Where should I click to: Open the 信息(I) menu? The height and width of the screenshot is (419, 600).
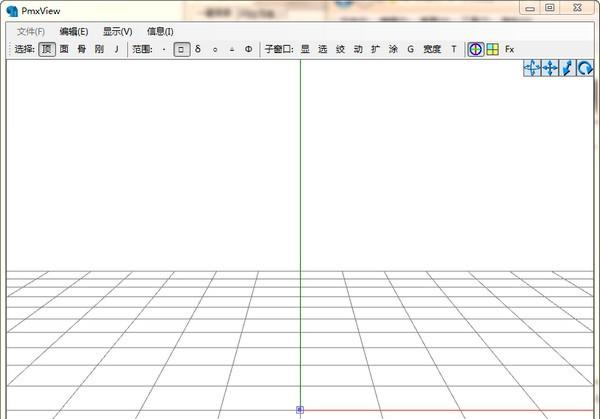[x=160, y=31]
